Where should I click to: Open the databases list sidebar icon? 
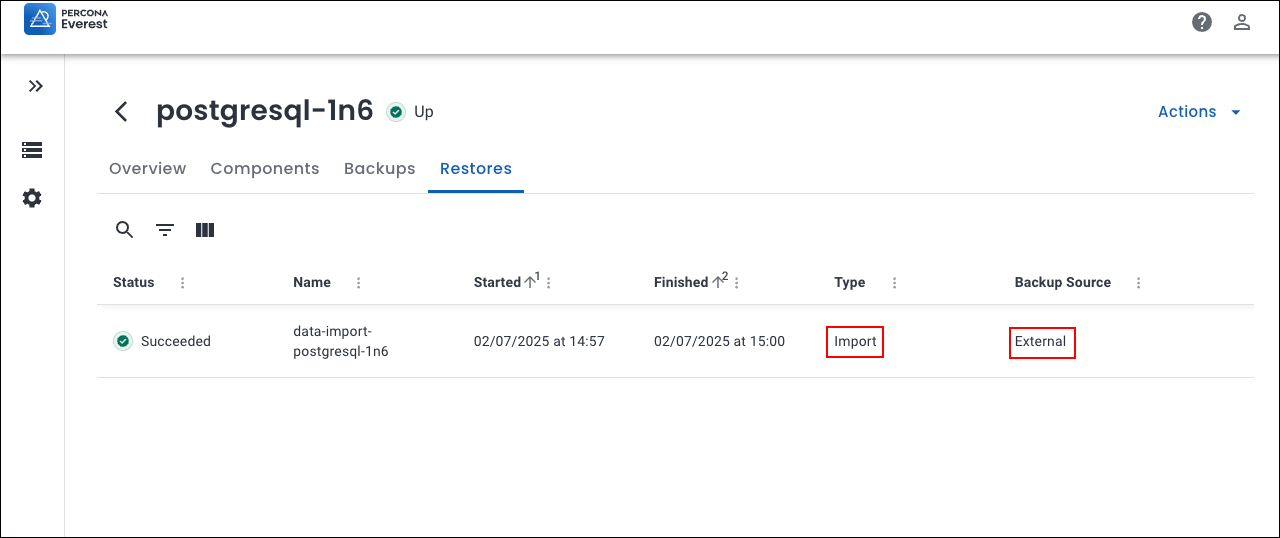point(32,150)
